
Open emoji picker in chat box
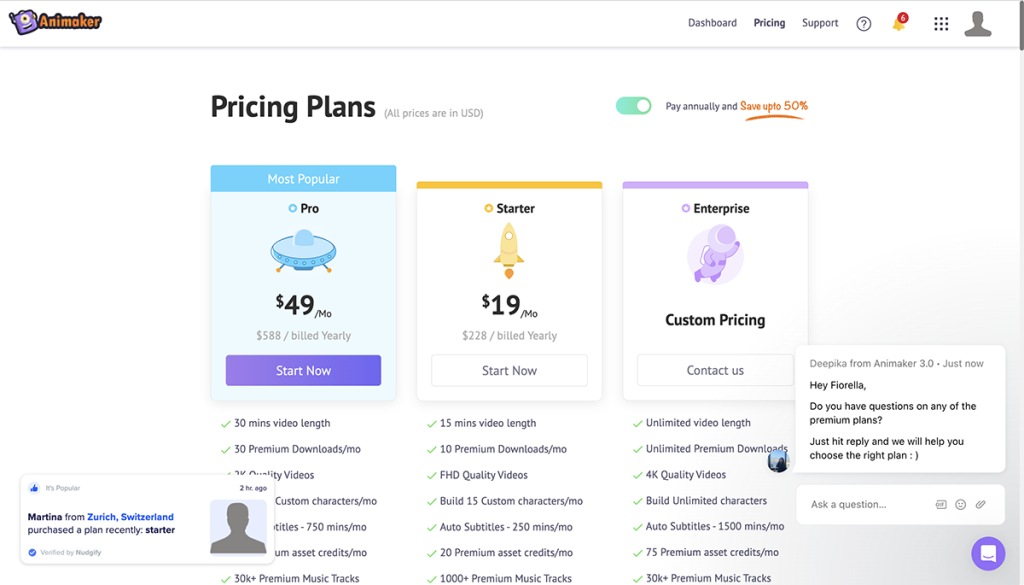[961, 505]
